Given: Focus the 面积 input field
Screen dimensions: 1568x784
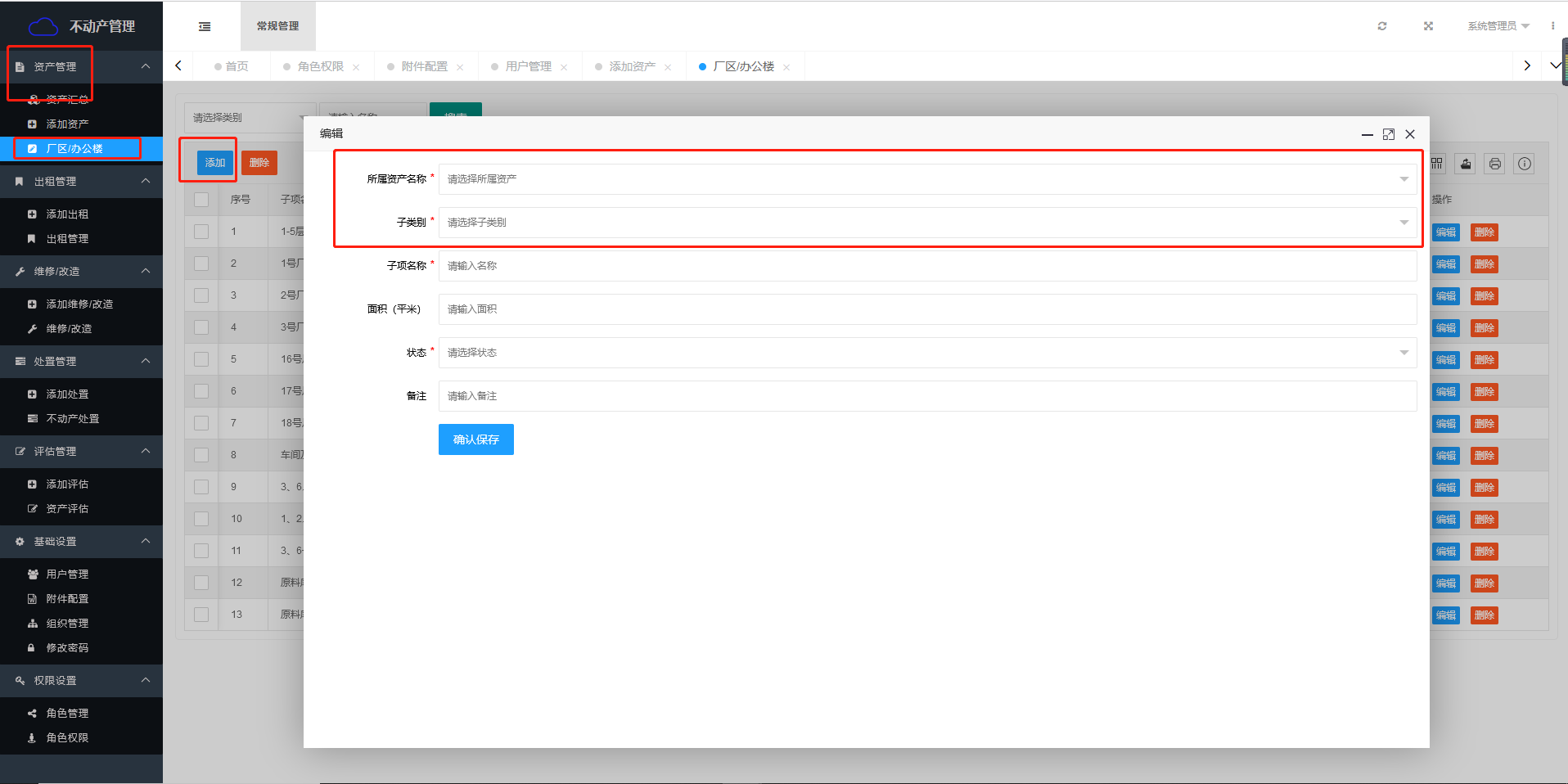Looking at the screenshot, I should pos(927,309).
